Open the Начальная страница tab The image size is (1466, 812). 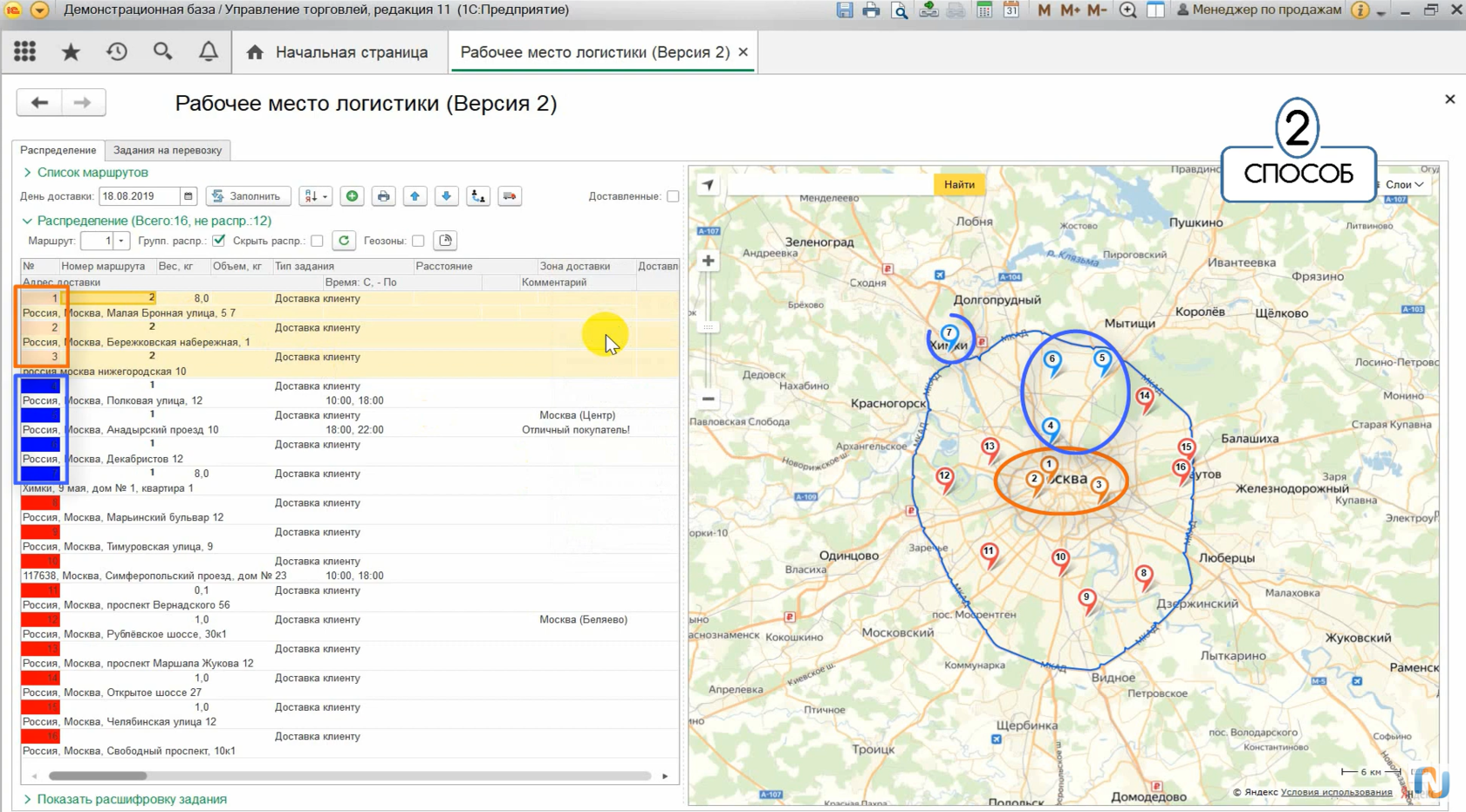pyautogui.click(x=339, y=52)
